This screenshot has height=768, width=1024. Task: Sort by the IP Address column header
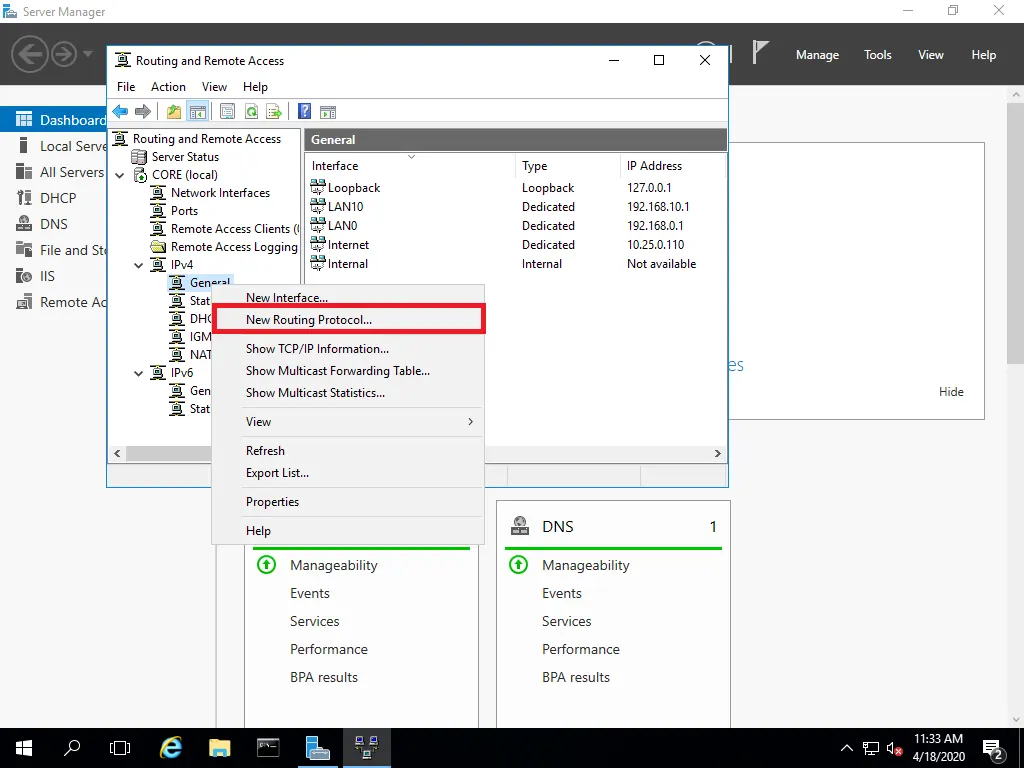(671, 166)
